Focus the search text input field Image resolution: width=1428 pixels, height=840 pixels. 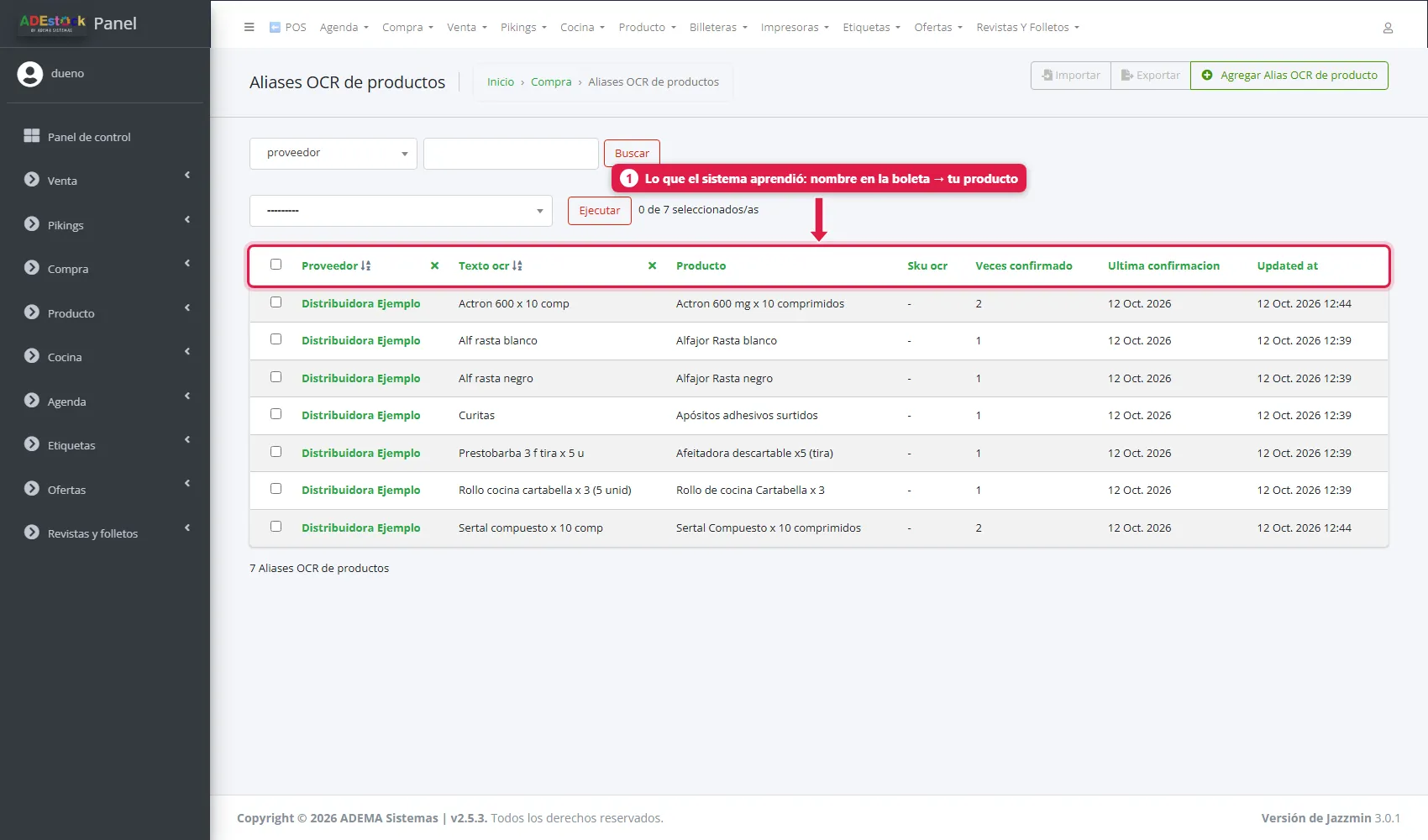coord(511,154)
